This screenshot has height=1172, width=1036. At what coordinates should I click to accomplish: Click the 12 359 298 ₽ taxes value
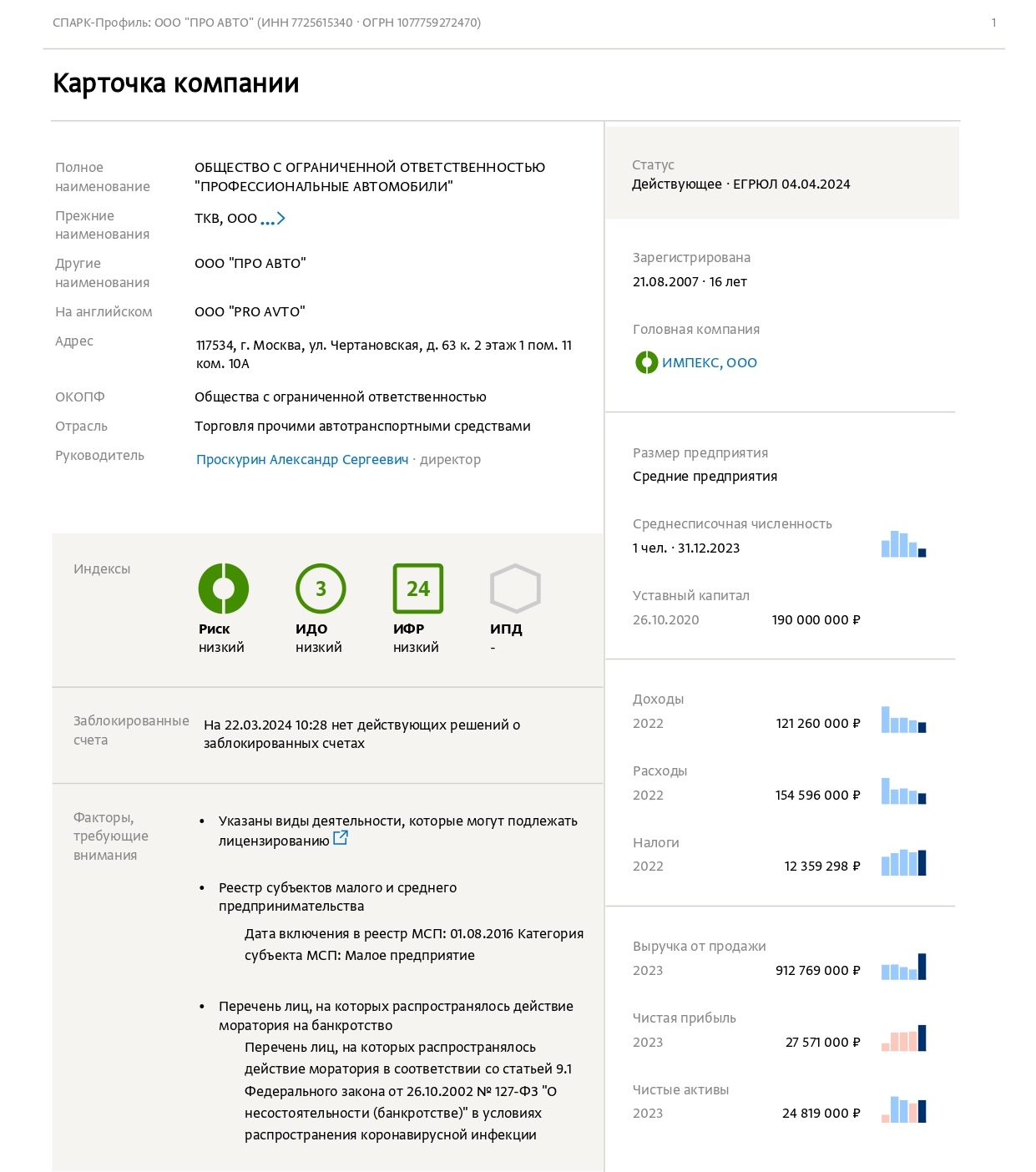pos(822,866)
